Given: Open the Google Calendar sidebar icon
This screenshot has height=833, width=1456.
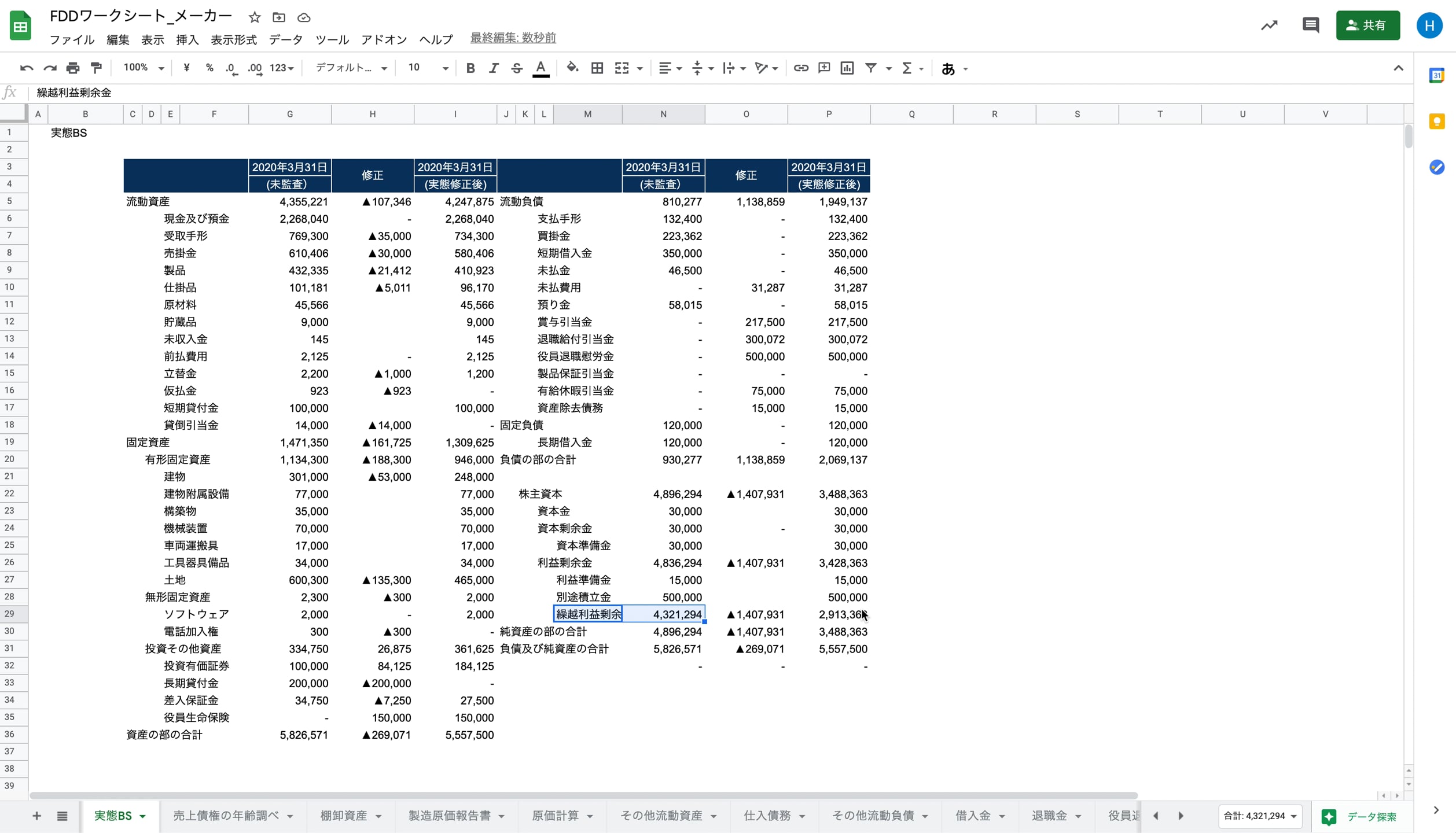Looking at the screenshot, I should [x=1436, y=76].
